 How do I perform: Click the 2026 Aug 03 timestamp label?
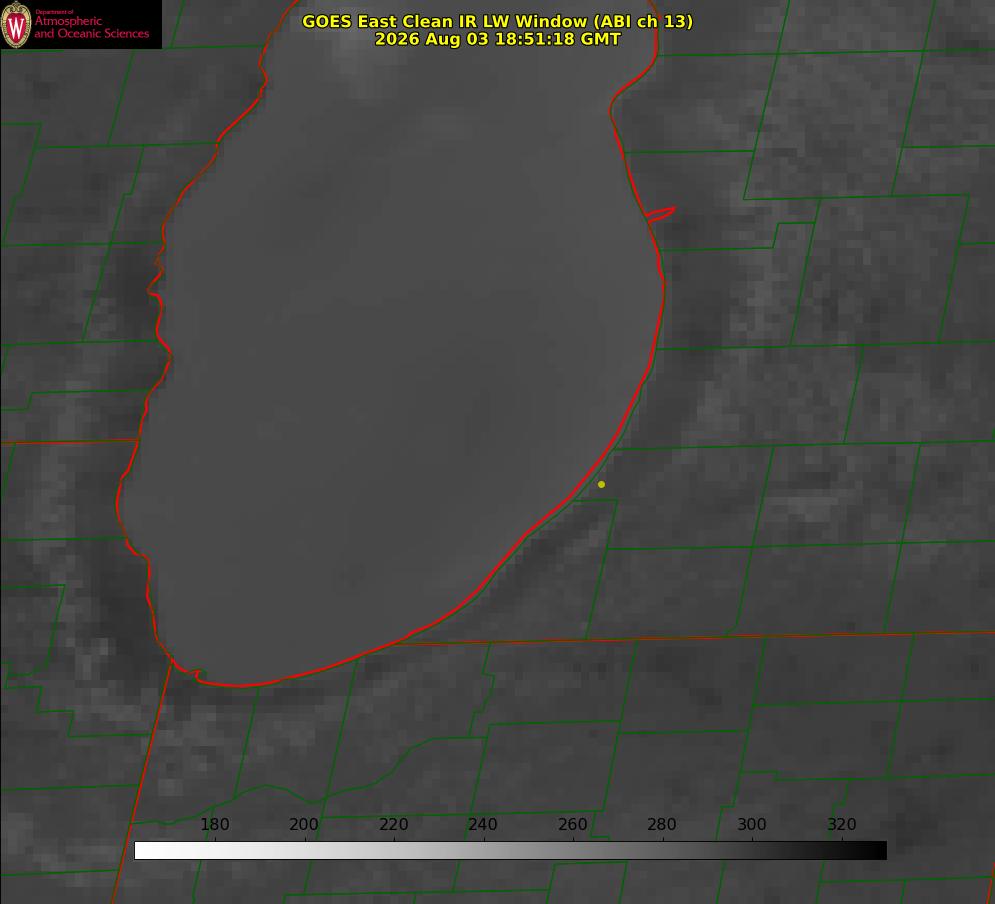pos(497,39)
